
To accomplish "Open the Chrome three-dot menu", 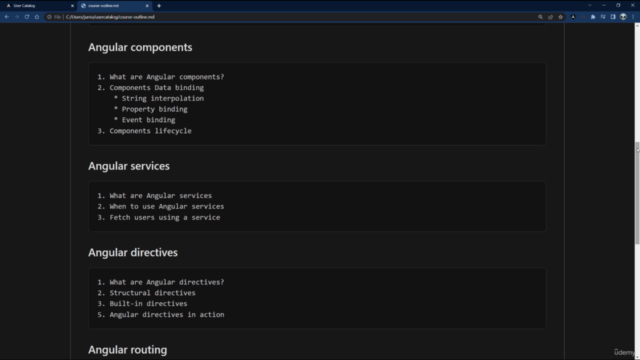I will [x=633, y=17].
